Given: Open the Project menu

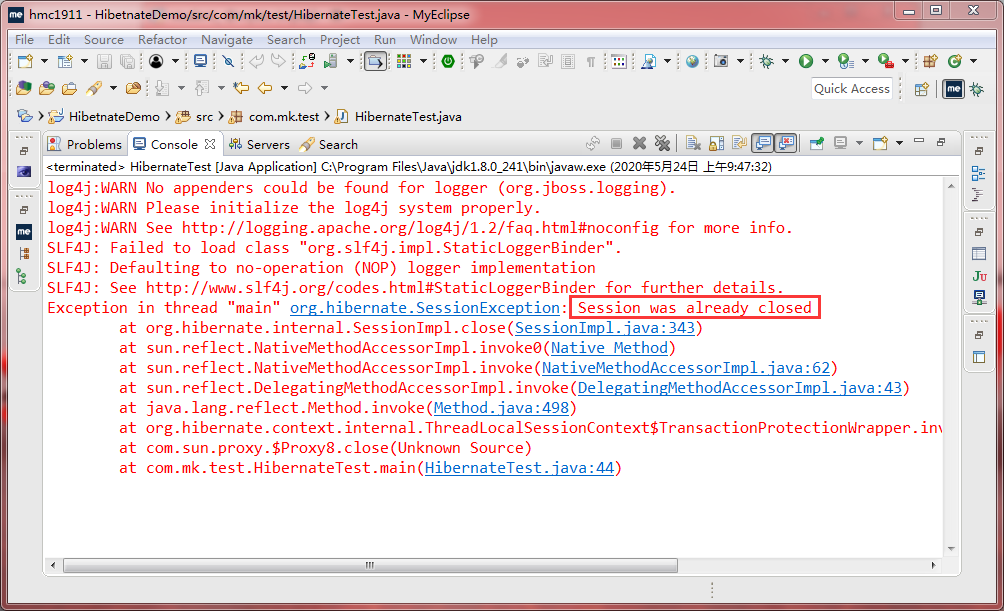Looking at the screenshot, I should (340, 40).
